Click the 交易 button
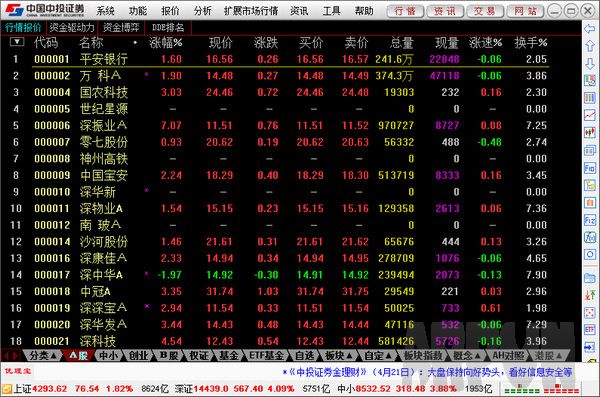Image resolution: width=600 pixels, height=397 pixels. [484, 11]
